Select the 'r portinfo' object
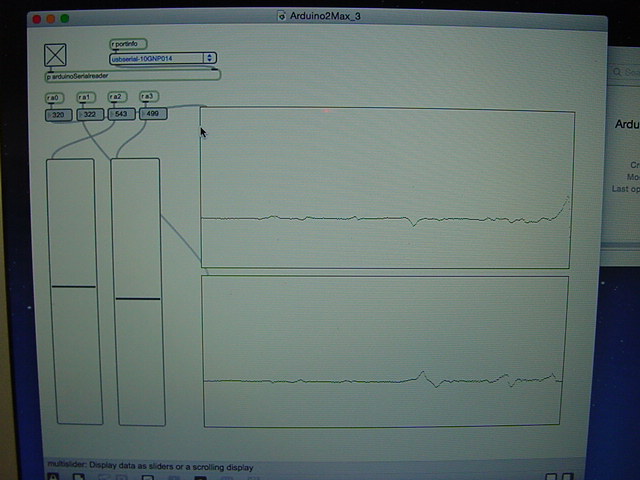Image resolution: width=640 pixels, height=480 pixels. pos(128,44)
